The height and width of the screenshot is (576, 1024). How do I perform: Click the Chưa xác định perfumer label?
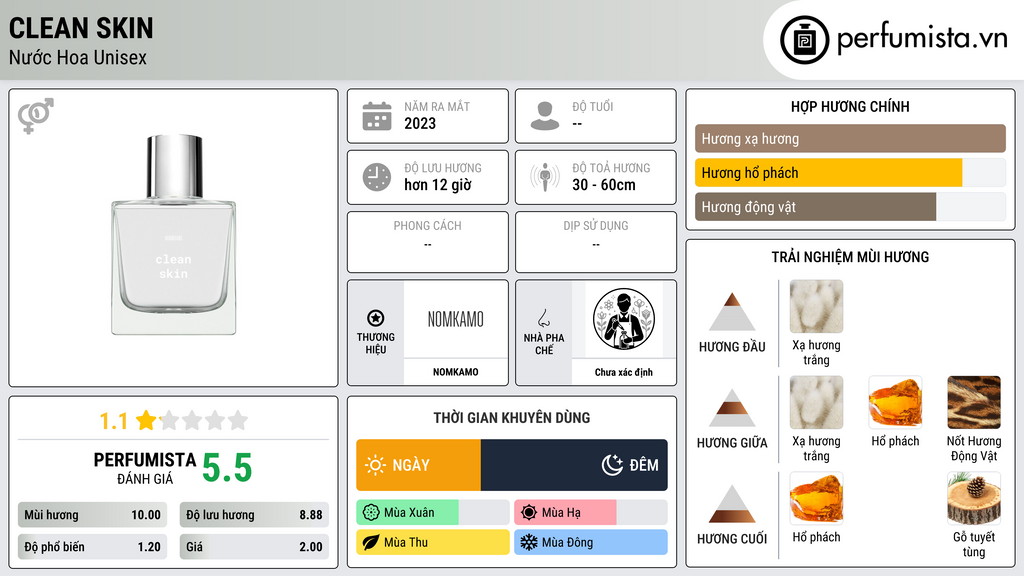pos(624,372)
